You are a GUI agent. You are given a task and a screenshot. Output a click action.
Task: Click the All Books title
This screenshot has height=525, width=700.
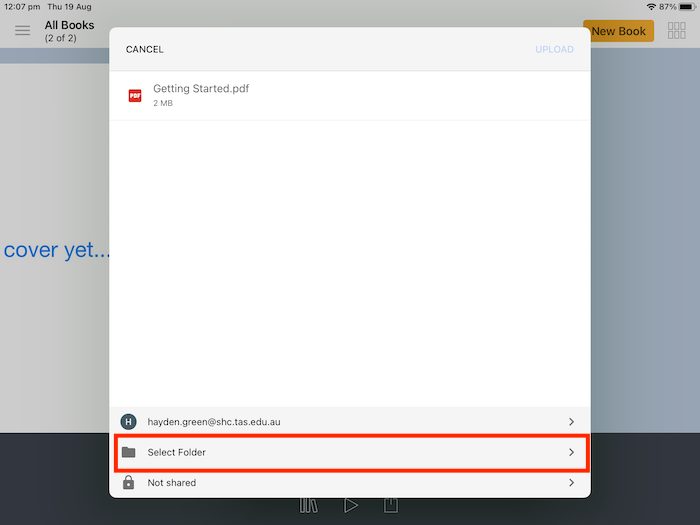69,26
